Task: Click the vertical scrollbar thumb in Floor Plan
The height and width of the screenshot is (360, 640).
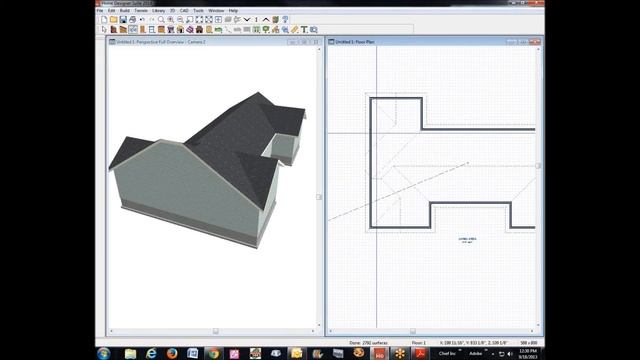Action: 538,166
